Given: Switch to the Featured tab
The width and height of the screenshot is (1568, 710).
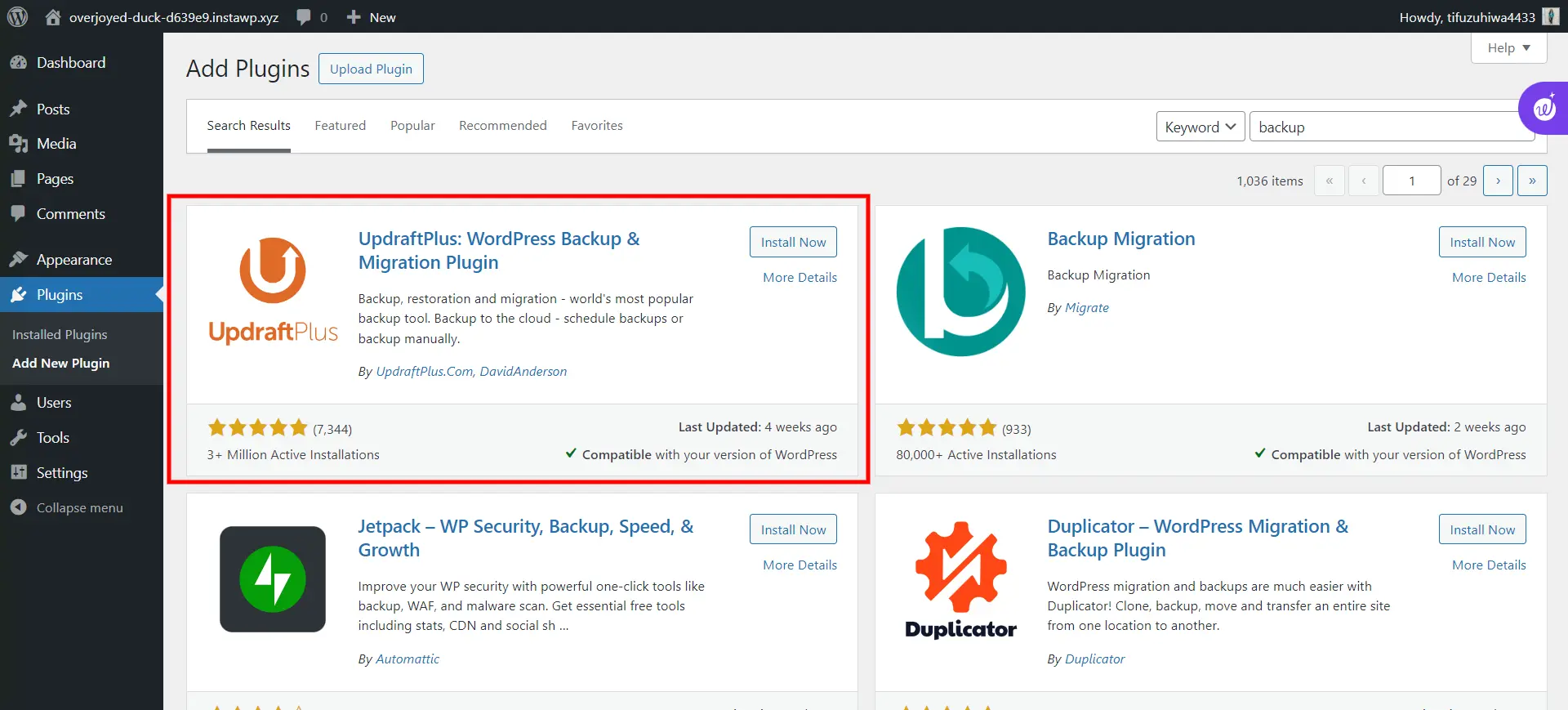Looking at the screenshot, I should (341, 126).
